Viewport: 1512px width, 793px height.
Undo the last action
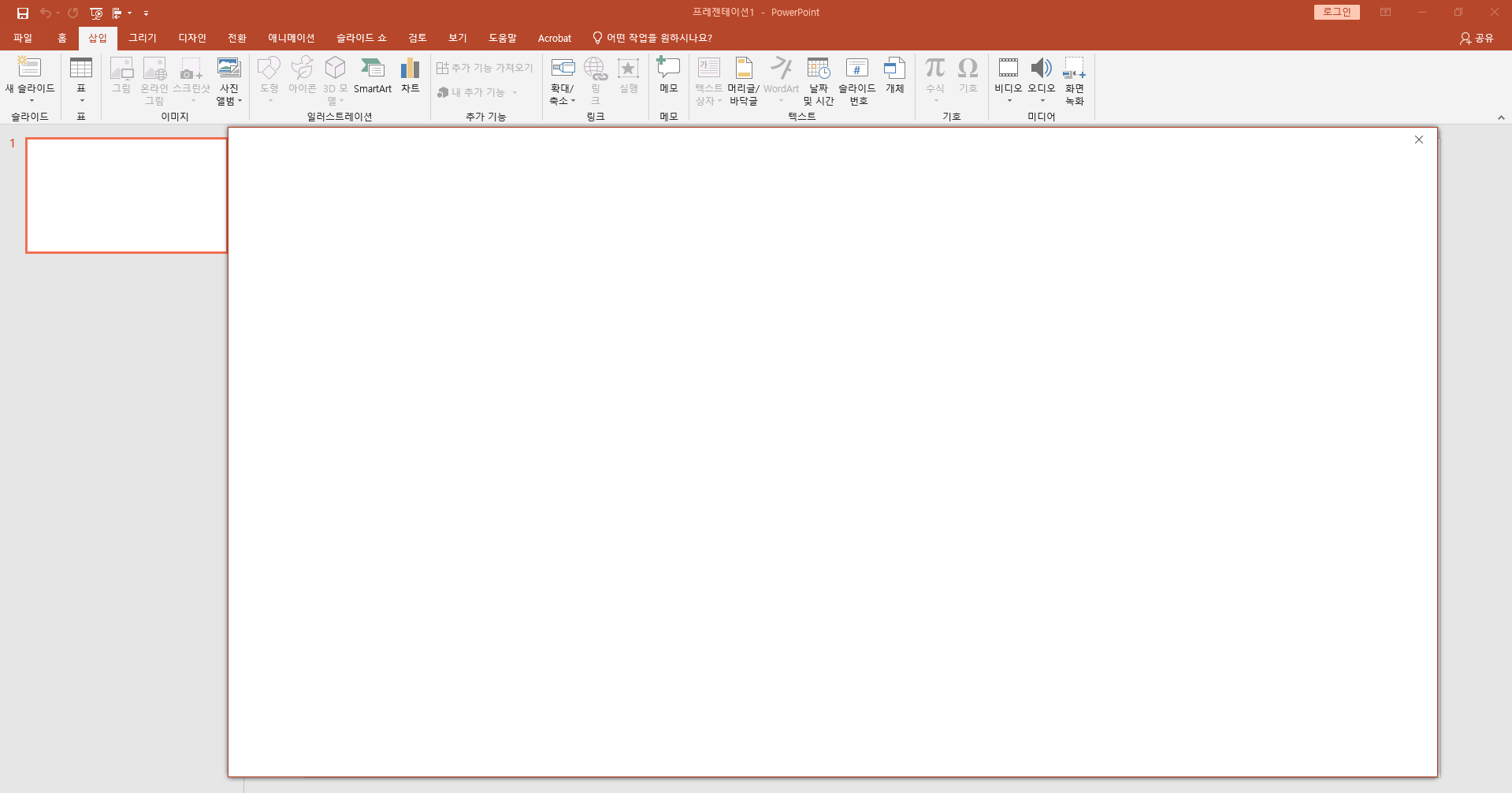pyautogui.click(x=45, y=13)
